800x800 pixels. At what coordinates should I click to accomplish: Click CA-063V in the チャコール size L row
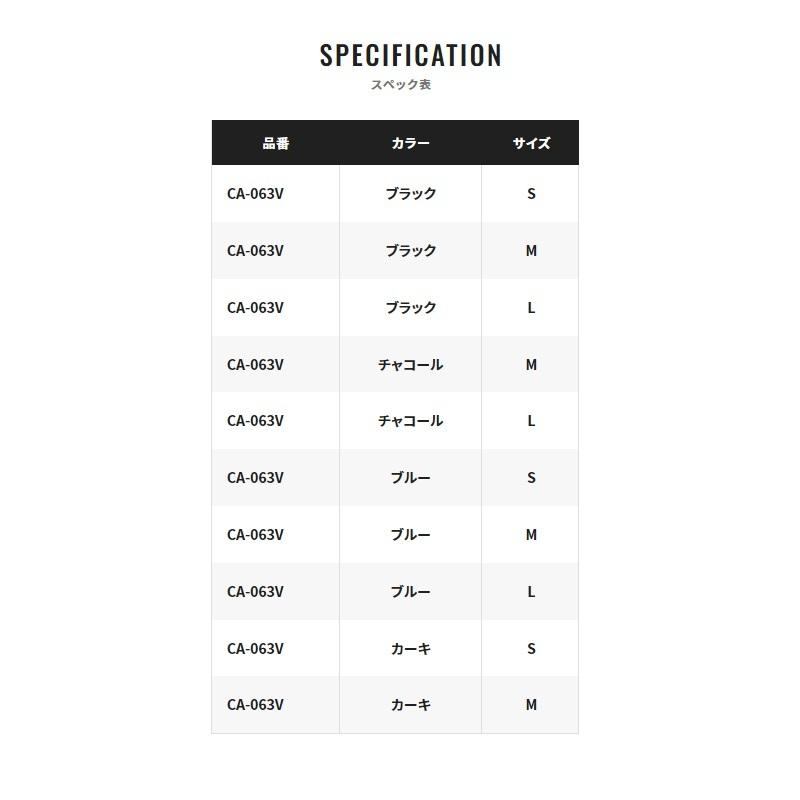point(255,421)
